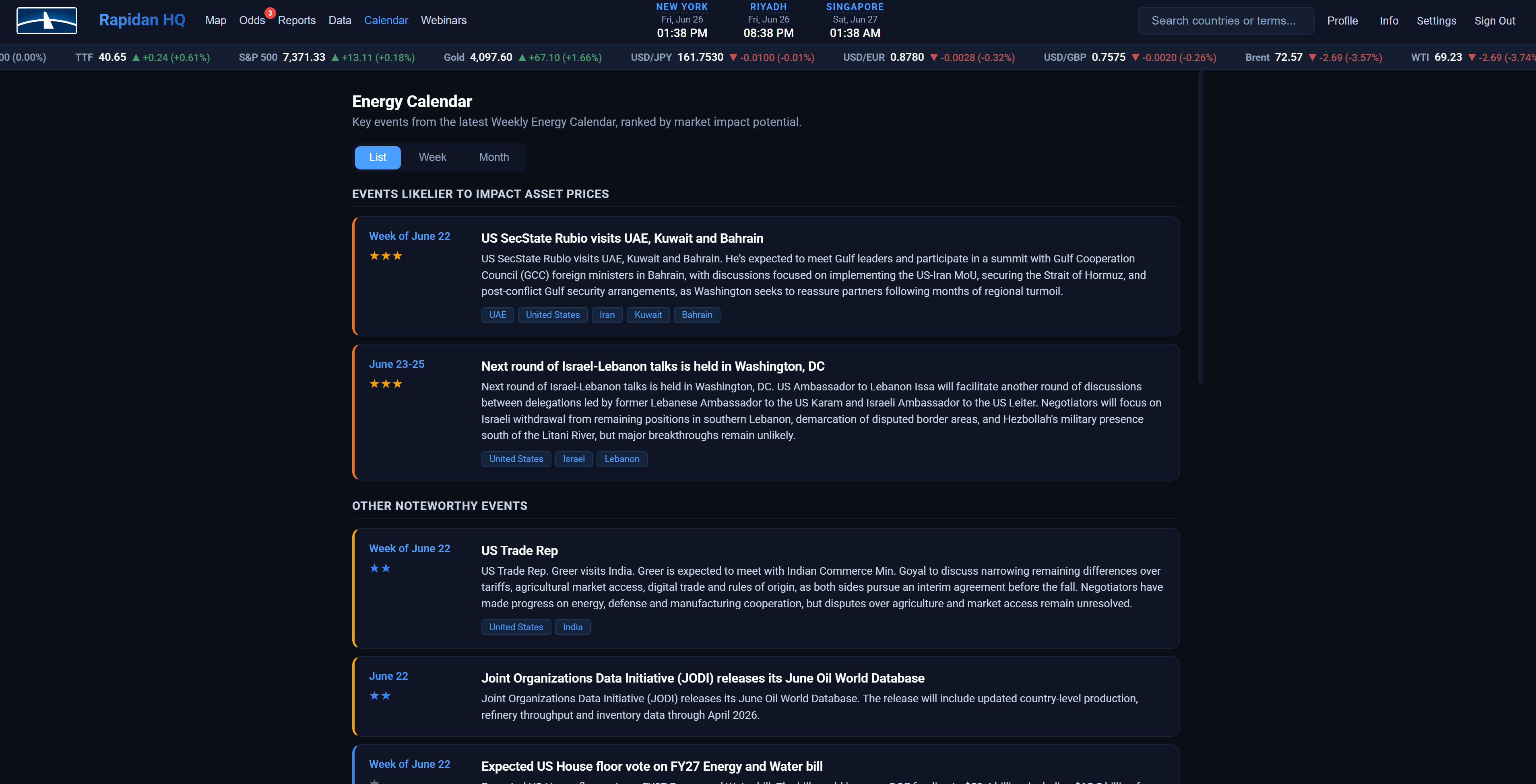Switch to the Month view tab
The width and height of the screenshot is (1536, 784).
coord(494,157)
